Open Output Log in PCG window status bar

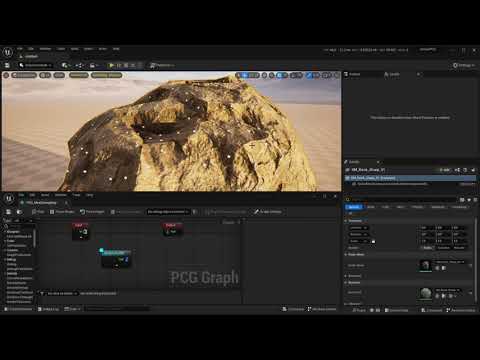pos(49,309)
